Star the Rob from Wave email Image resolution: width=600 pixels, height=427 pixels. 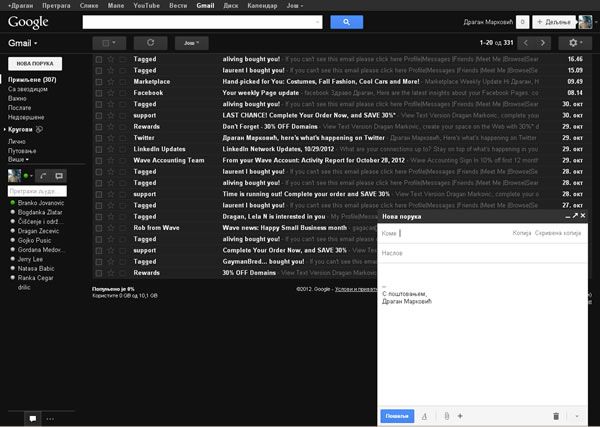coord(111,228)
